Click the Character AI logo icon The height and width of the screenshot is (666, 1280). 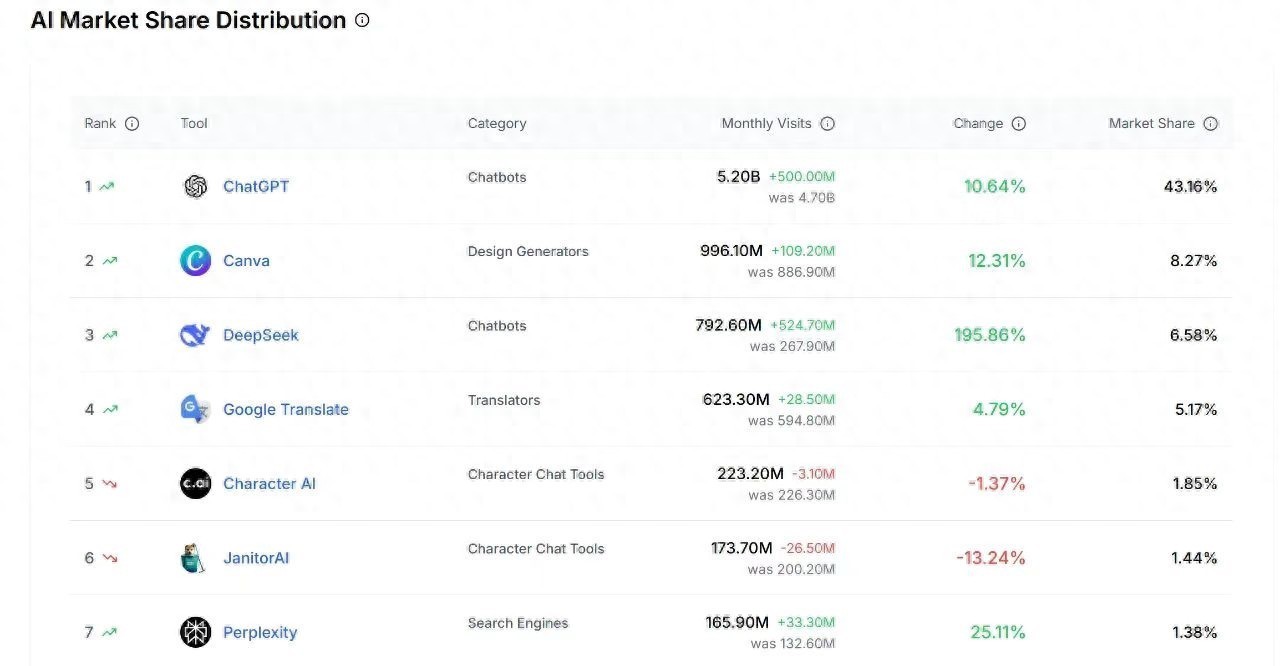tap(196, 484)
